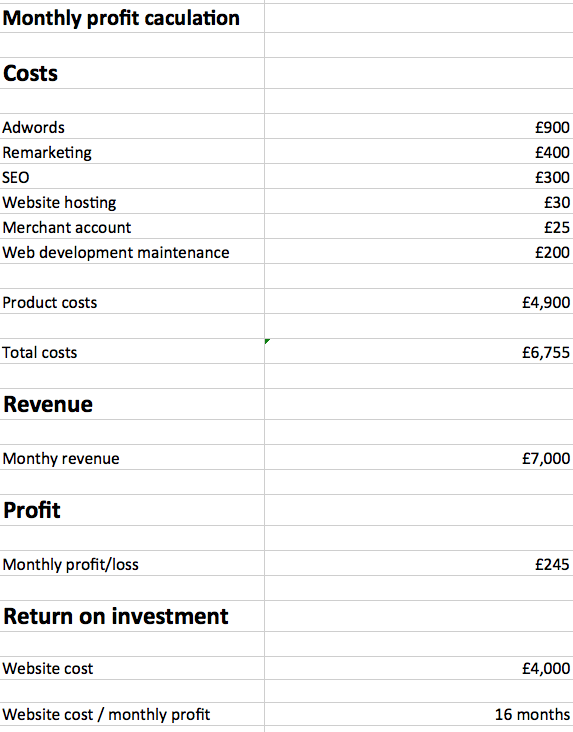The image size is (573, 732).
Task: Click the Merchant account label cell
Action: click(132, 226)
